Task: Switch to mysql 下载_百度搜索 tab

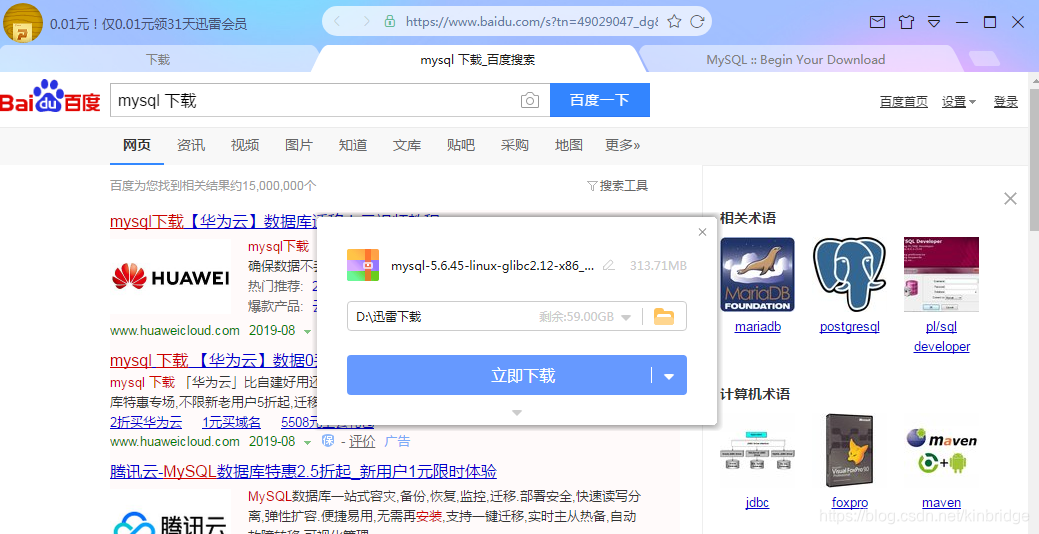Action: click(477, 60)
